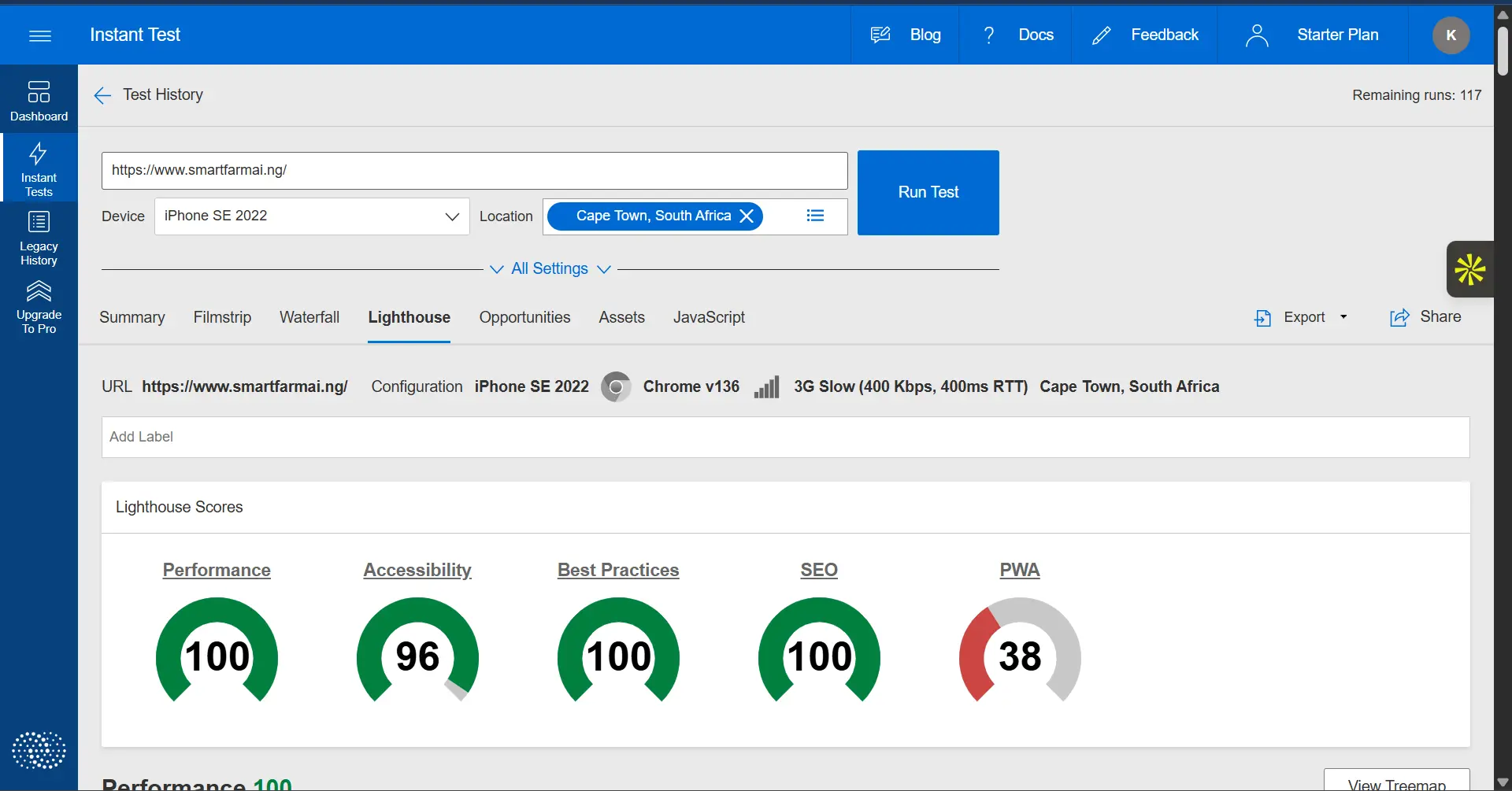The width and height of the screenshot is (1512, 791).
Task: Remove the Cape Town, South Africa location
Action: click(747, 216)
